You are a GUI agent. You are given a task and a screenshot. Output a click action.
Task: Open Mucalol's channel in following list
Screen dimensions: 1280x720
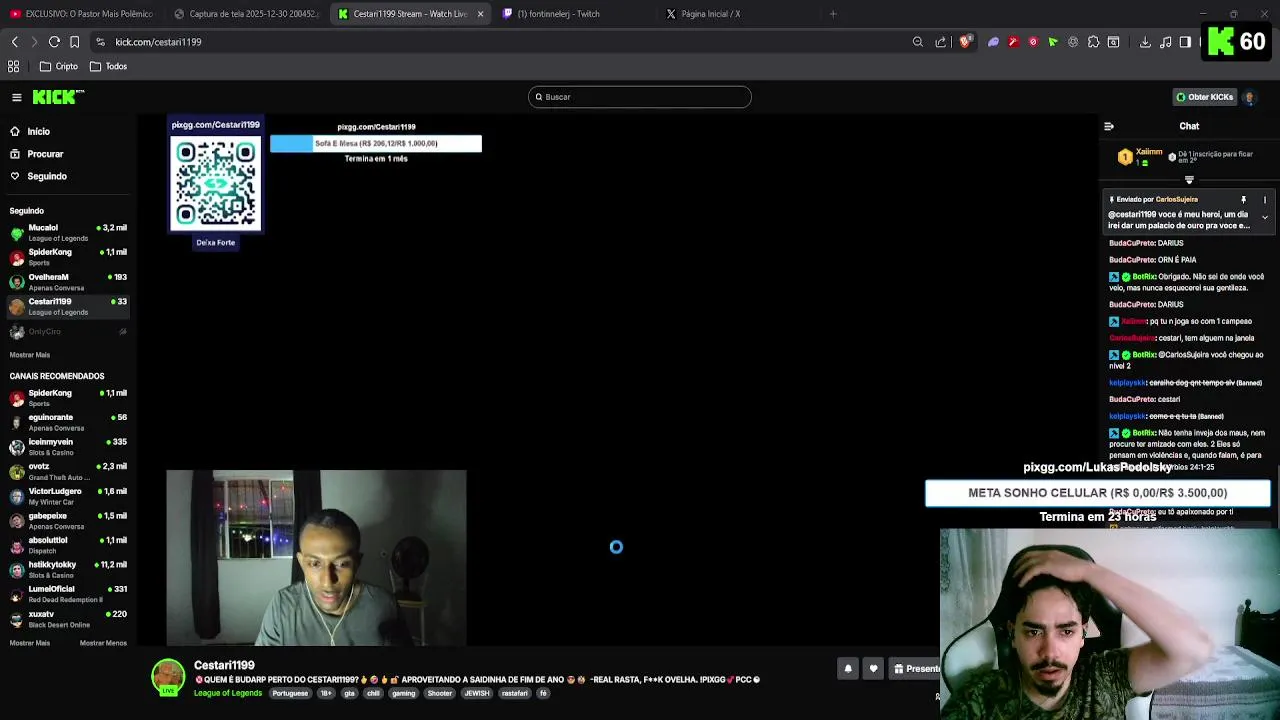coord(68,233)
